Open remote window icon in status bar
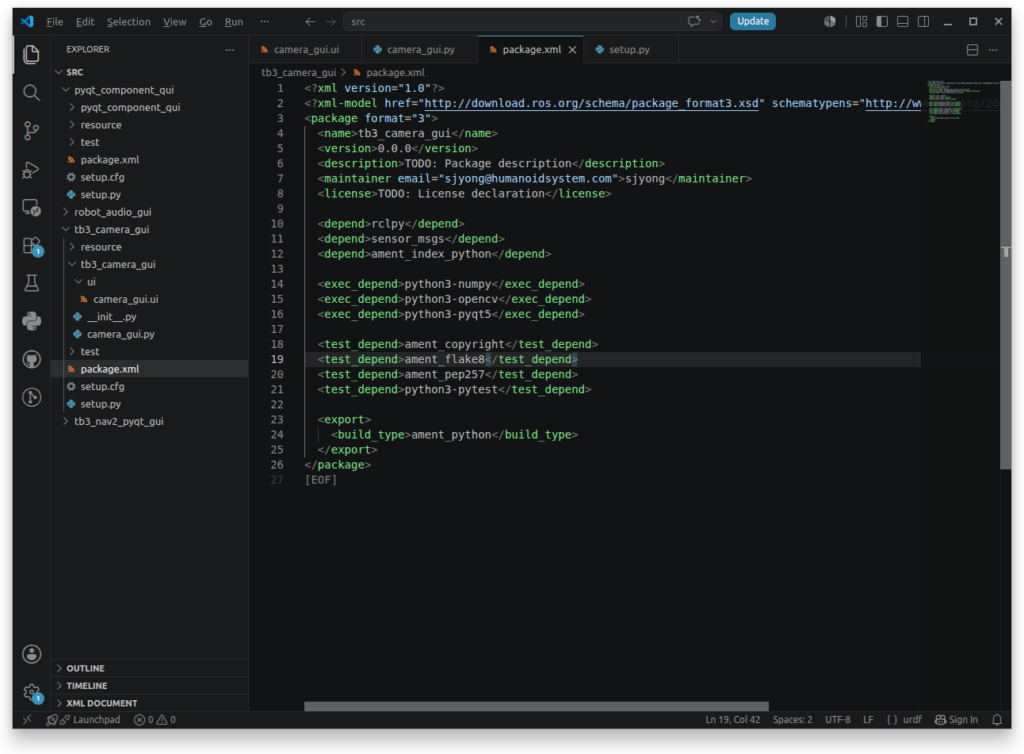 coord(27,719)
